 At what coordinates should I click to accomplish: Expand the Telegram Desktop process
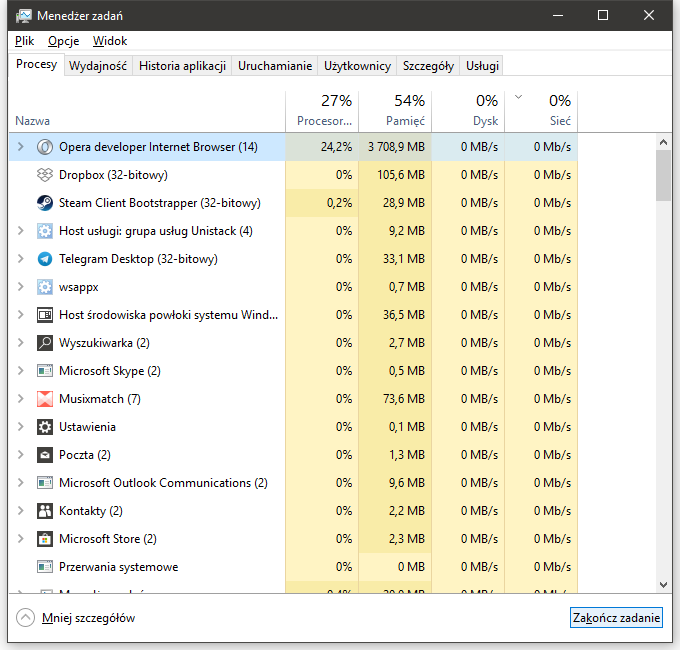coord(20,259)
